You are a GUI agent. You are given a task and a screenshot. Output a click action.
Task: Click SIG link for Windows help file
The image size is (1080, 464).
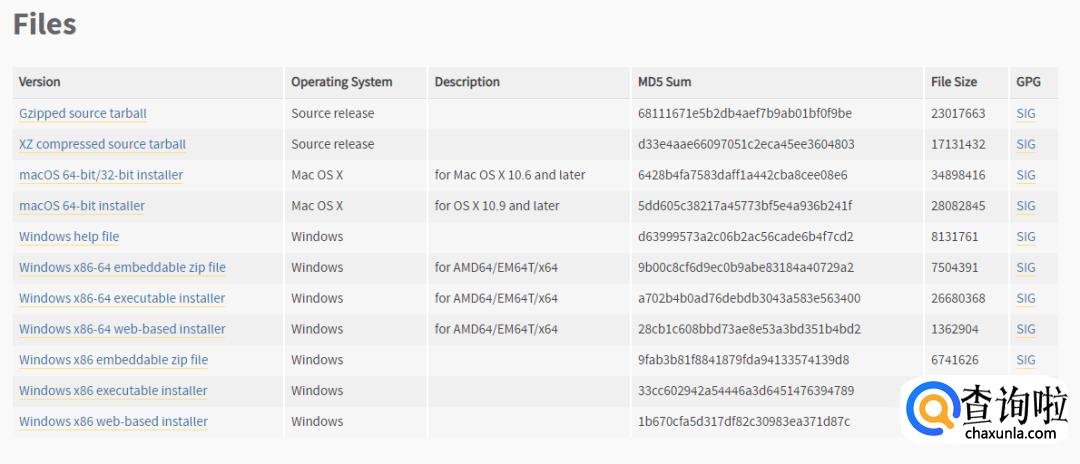coord(1026,237)
